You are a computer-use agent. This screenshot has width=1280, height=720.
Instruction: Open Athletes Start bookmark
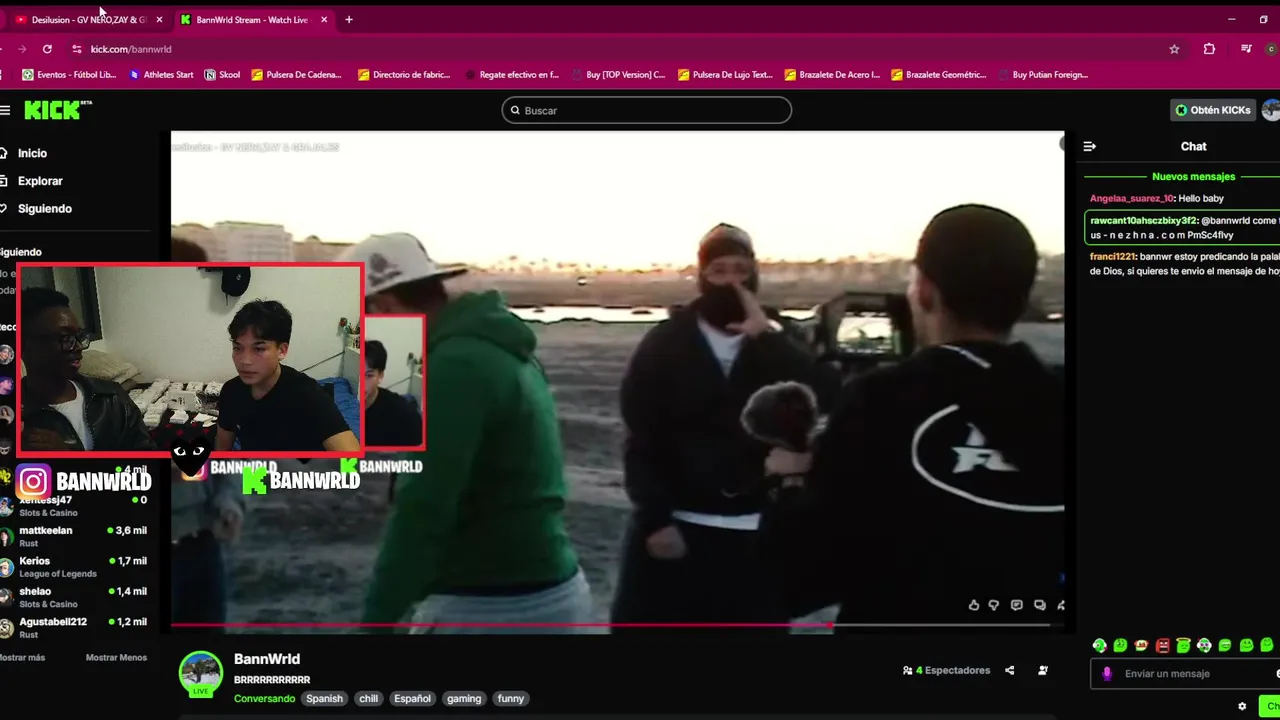pyautogui.click(x=161, y=75)
